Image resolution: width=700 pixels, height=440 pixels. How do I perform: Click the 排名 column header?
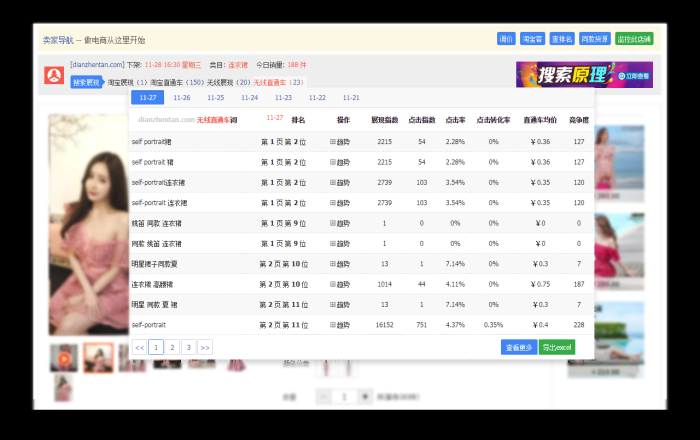(298, 120)
